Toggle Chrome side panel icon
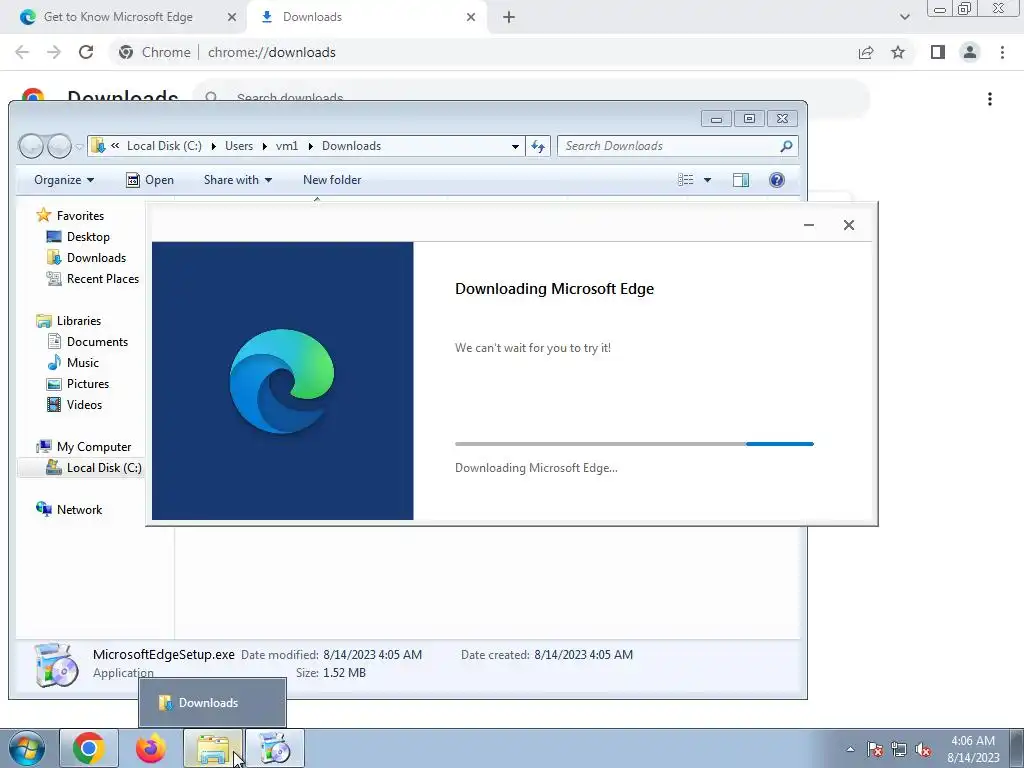Image resolution: width=1024 pixels, height=768 pixels. (x=938, y=52)
